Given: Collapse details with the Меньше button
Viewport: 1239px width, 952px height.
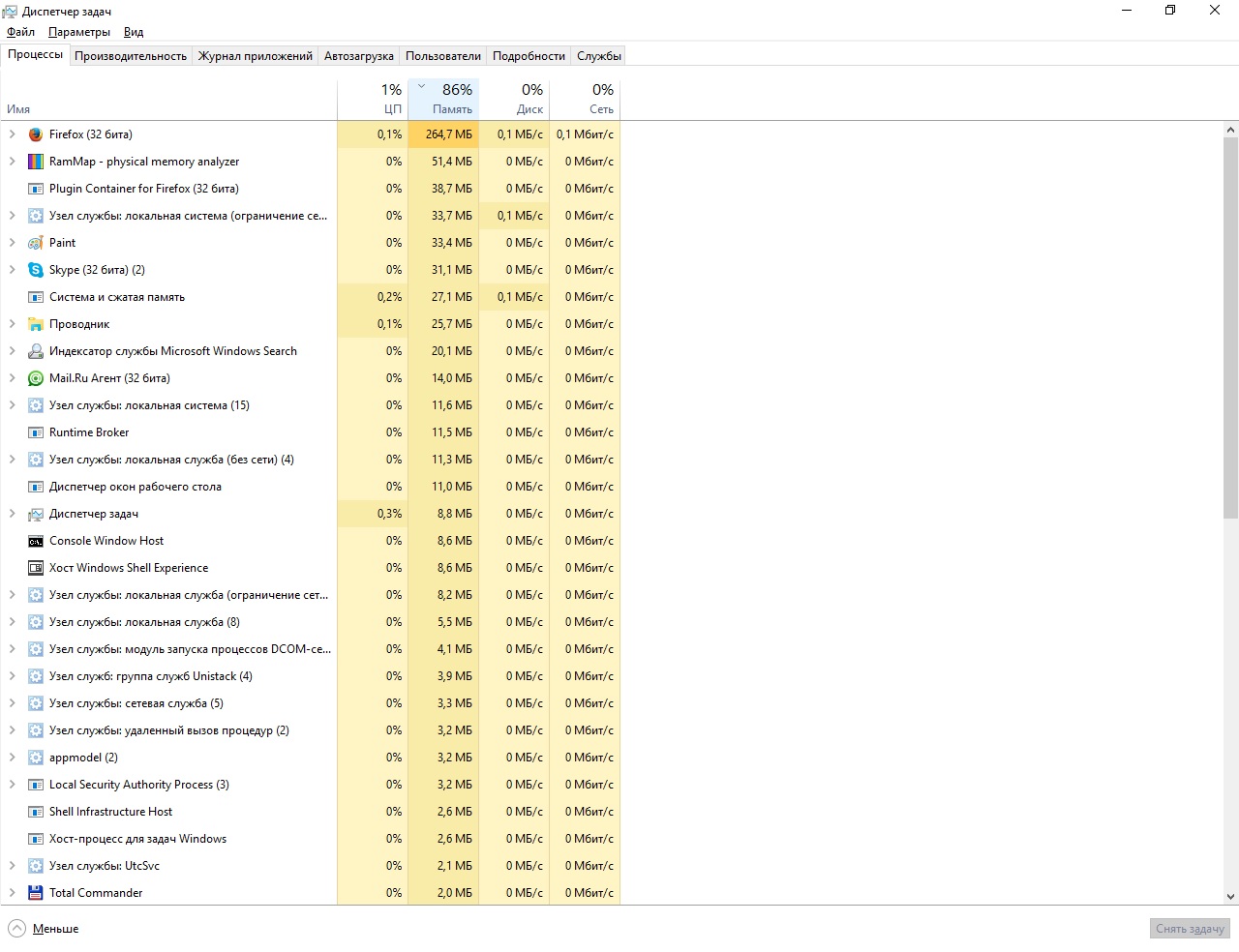Looking at the screenshot, I should 45,929.
